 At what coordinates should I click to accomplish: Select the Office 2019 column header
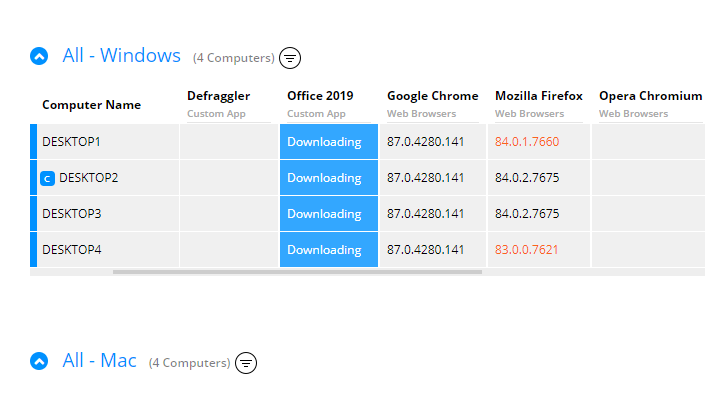coord(320,96)
